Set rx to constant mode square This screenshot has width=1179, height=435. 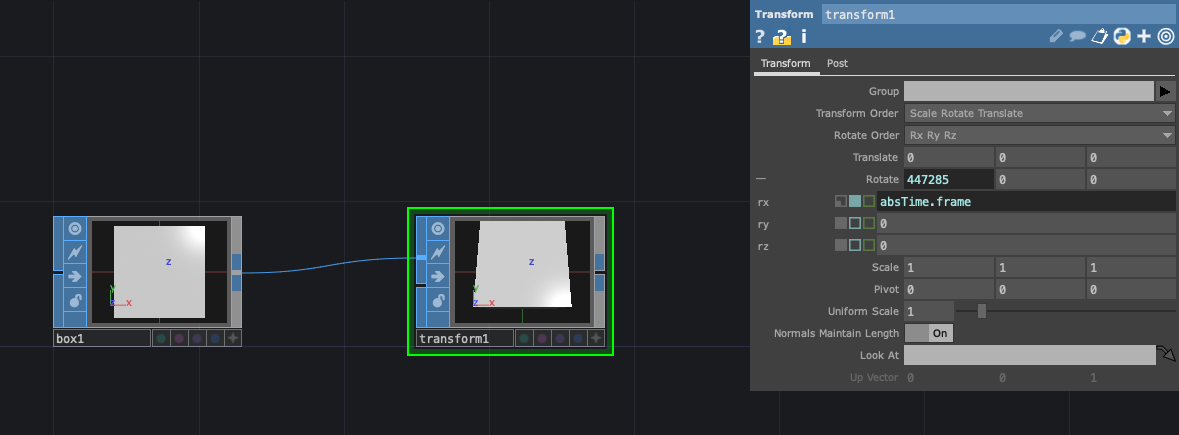(841, 201)
